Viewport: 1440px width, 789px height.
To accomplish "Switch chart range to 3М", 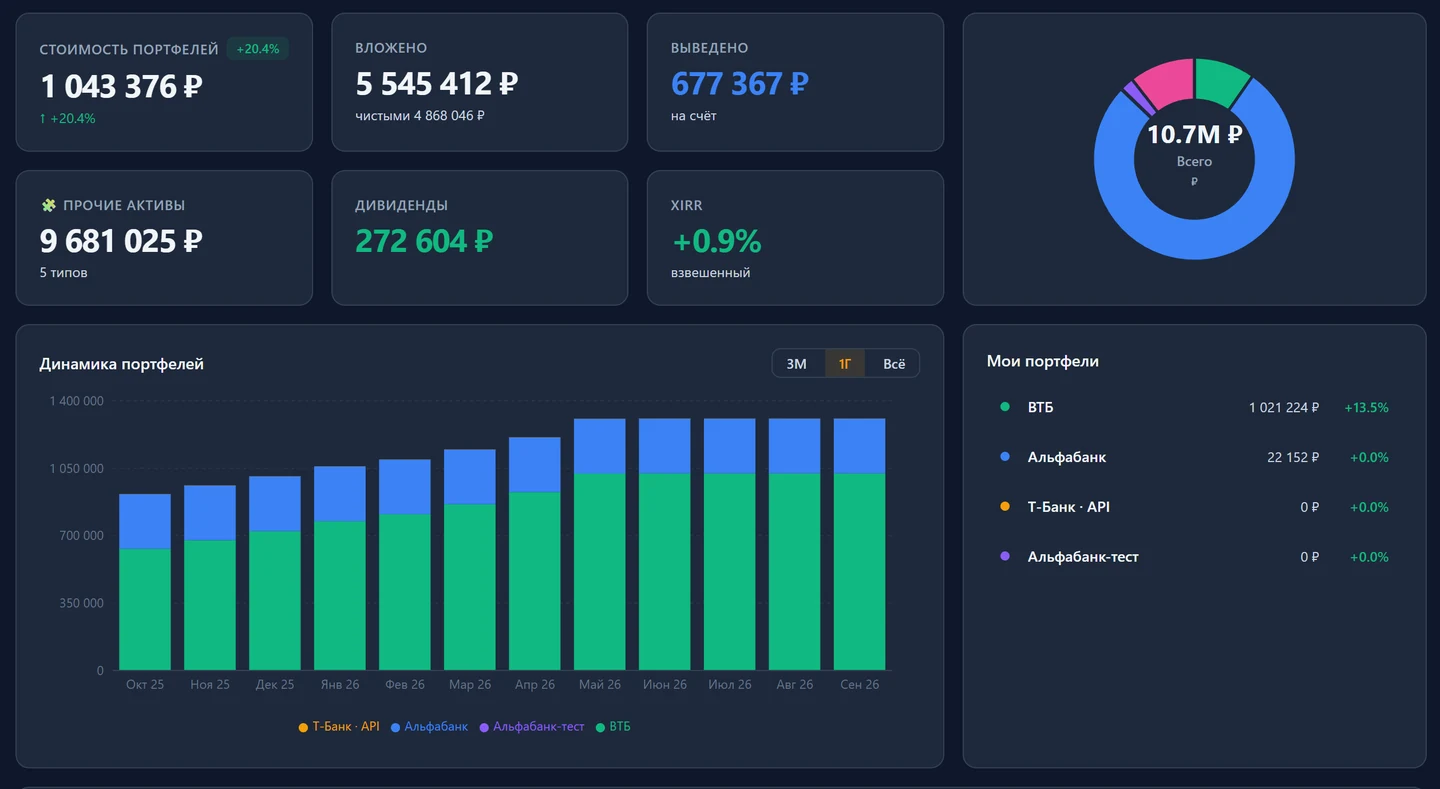I will (x=797, y=363).
